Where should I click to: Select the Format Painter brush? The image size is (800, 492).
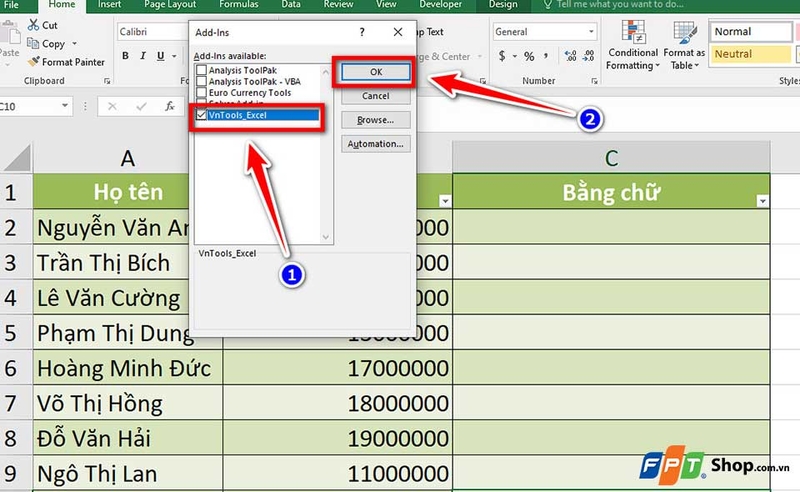click(x=34, y=62)
